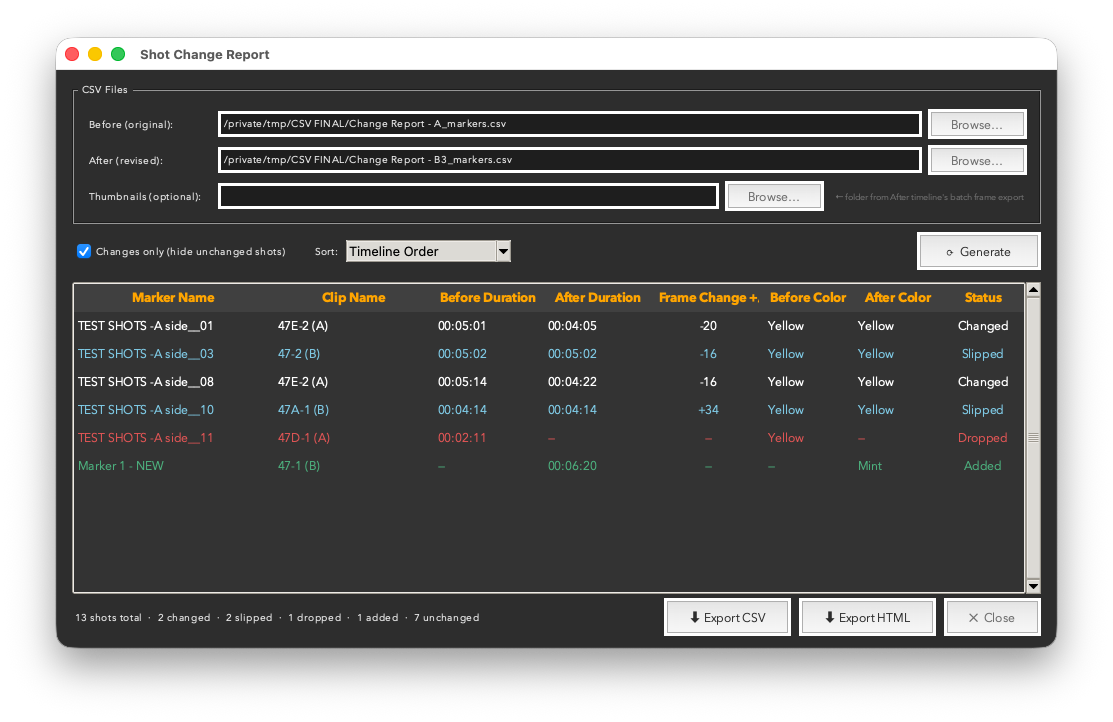Click the Mint after color cell
This screenshot has height=722, width=1113.
870,466
